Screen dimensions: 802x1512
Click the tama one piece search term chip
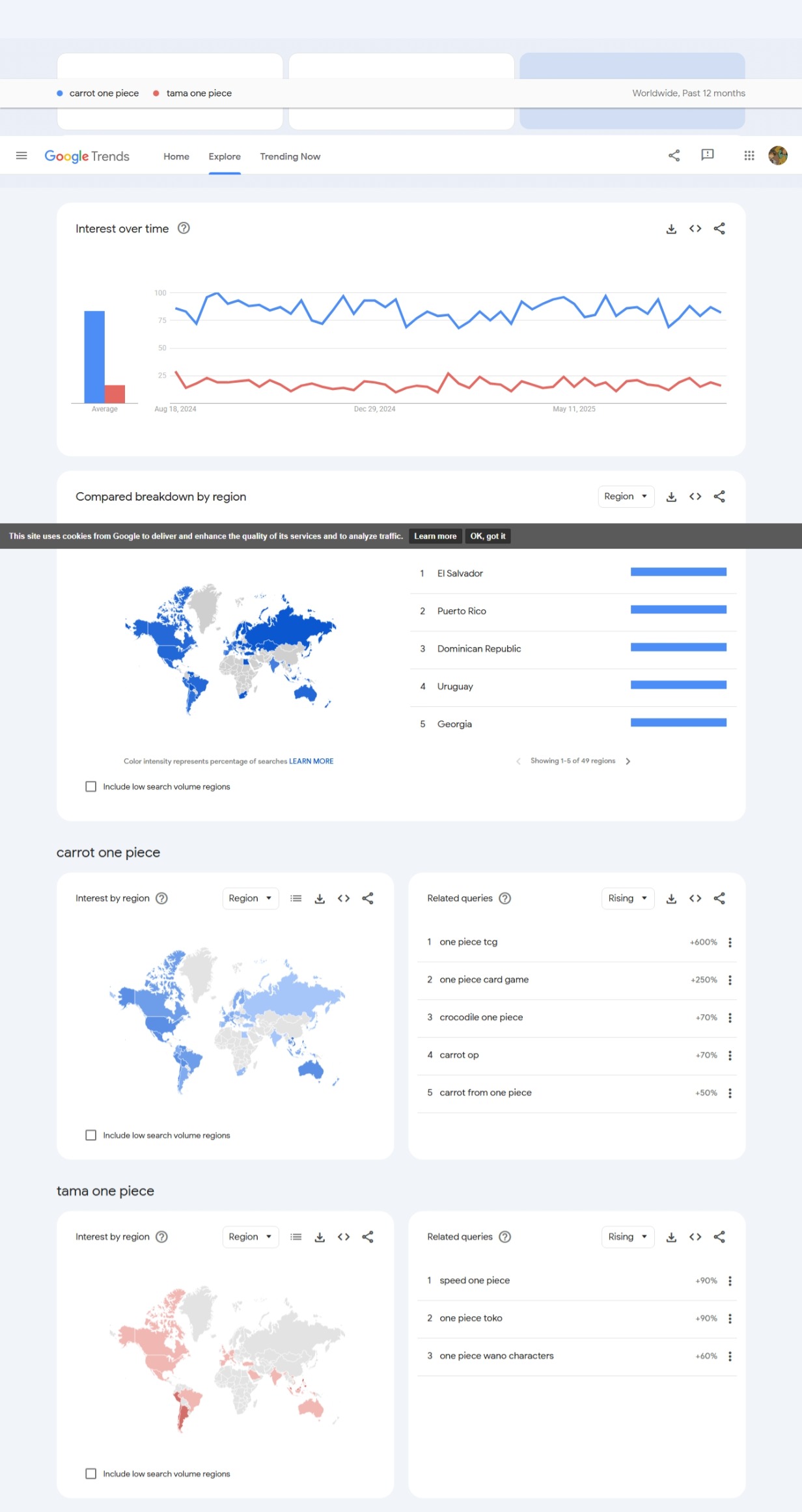193,93
